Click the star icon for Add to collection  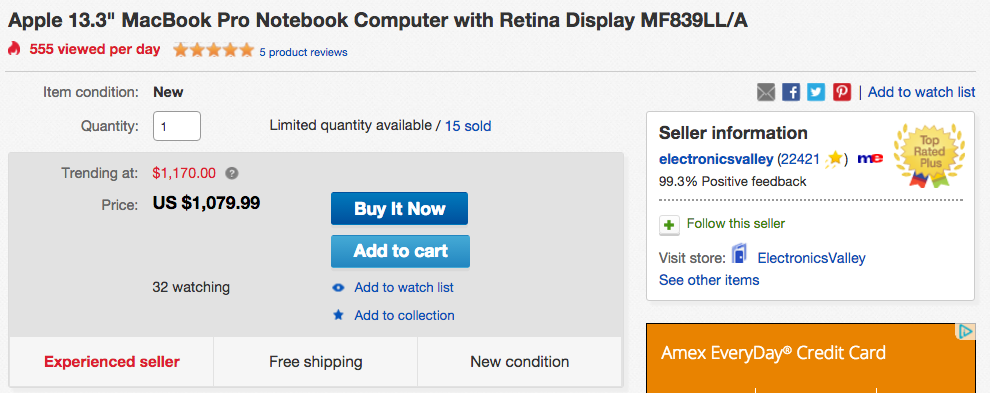338,315
